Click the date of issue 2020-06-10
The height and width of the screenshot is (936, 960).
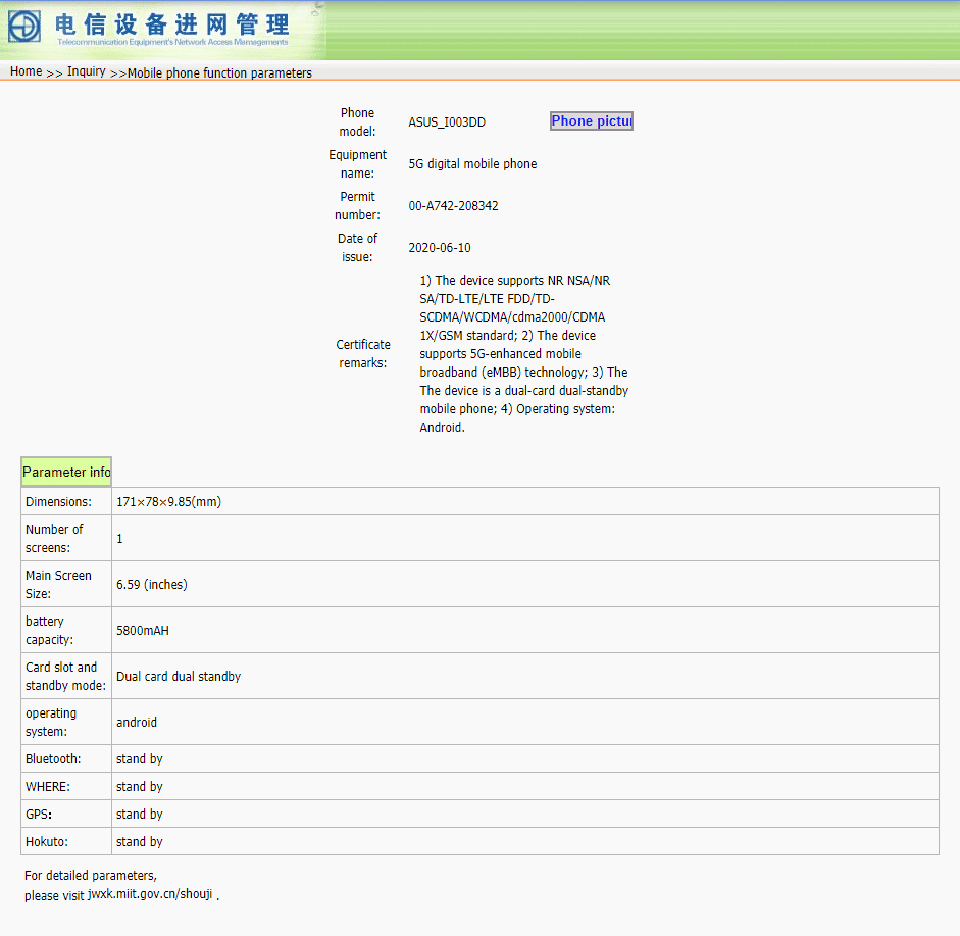pyautogui.click(x=440, y=248)
